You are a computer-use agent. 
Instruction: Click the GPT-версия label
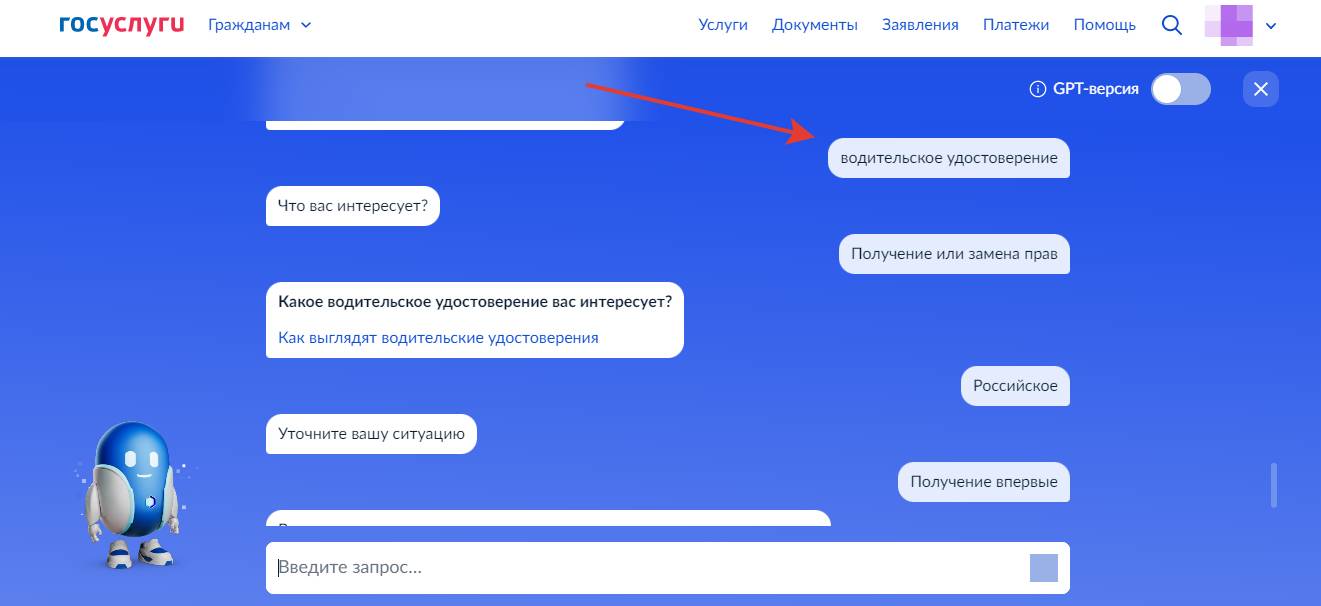coord(1096,89)
